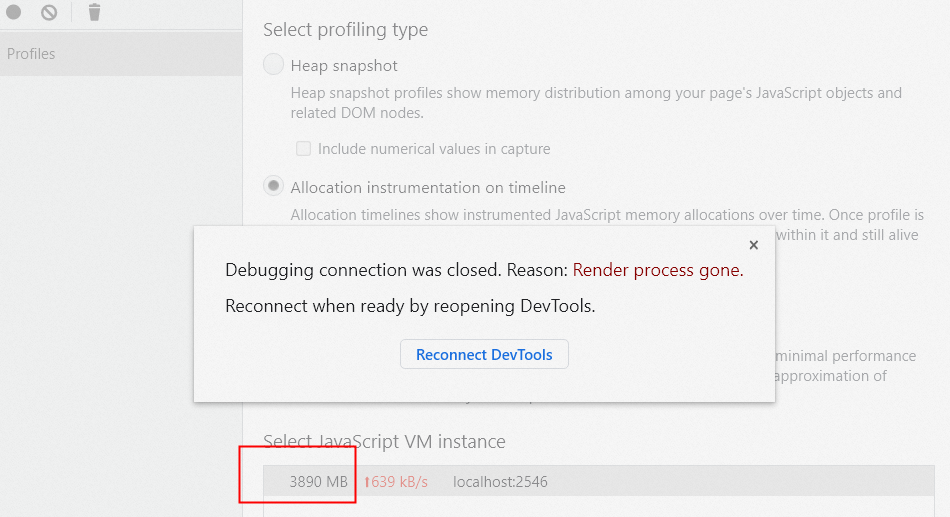Enable Include numerical values in capture checkbox
The height and width of the screenshot is (517, 950).
pos(303,148)
